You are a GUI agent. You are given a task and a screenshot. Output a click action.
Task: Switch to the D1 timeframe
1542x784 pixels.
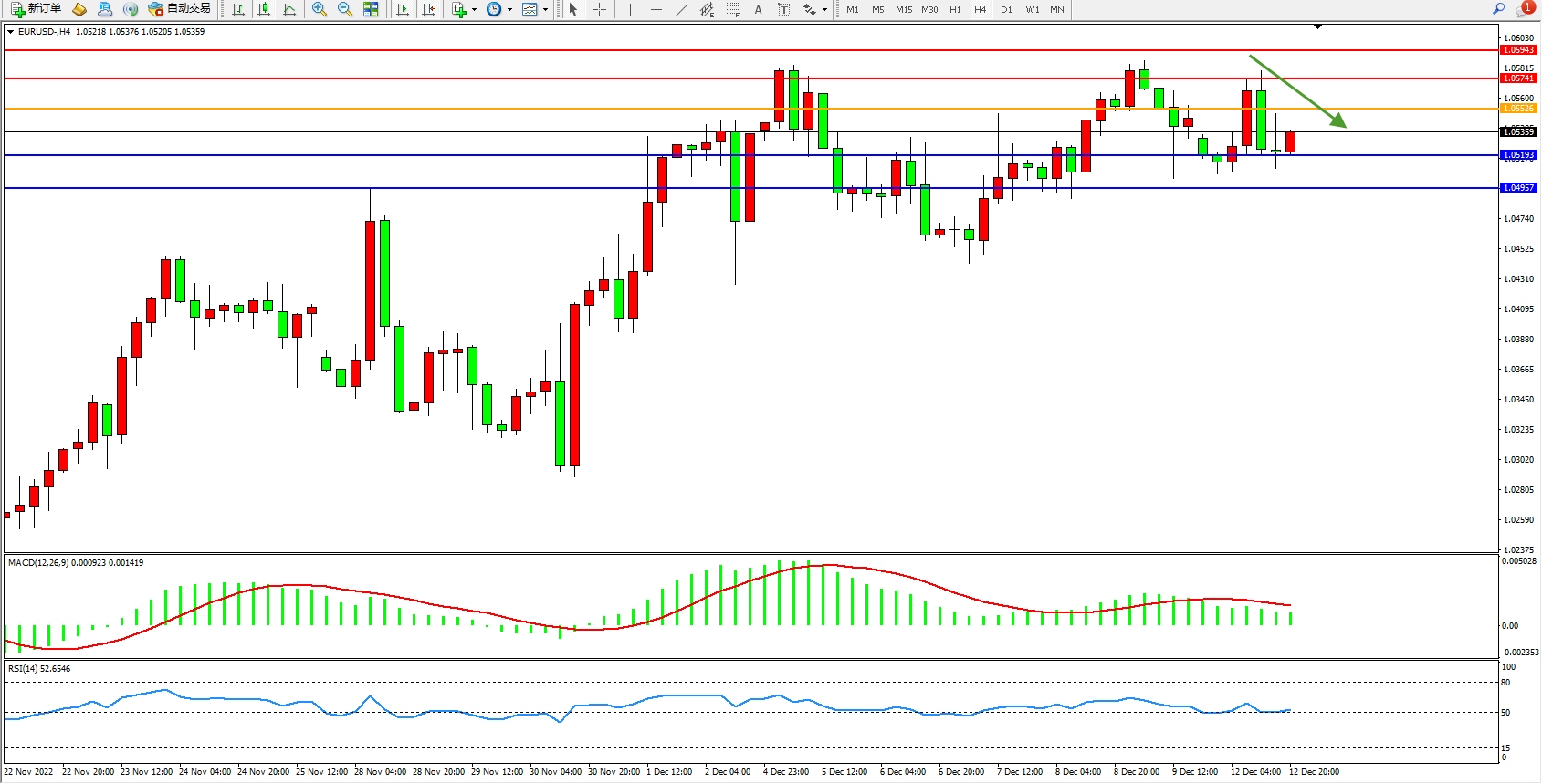pyautogui.click(x=1006, y=9)
